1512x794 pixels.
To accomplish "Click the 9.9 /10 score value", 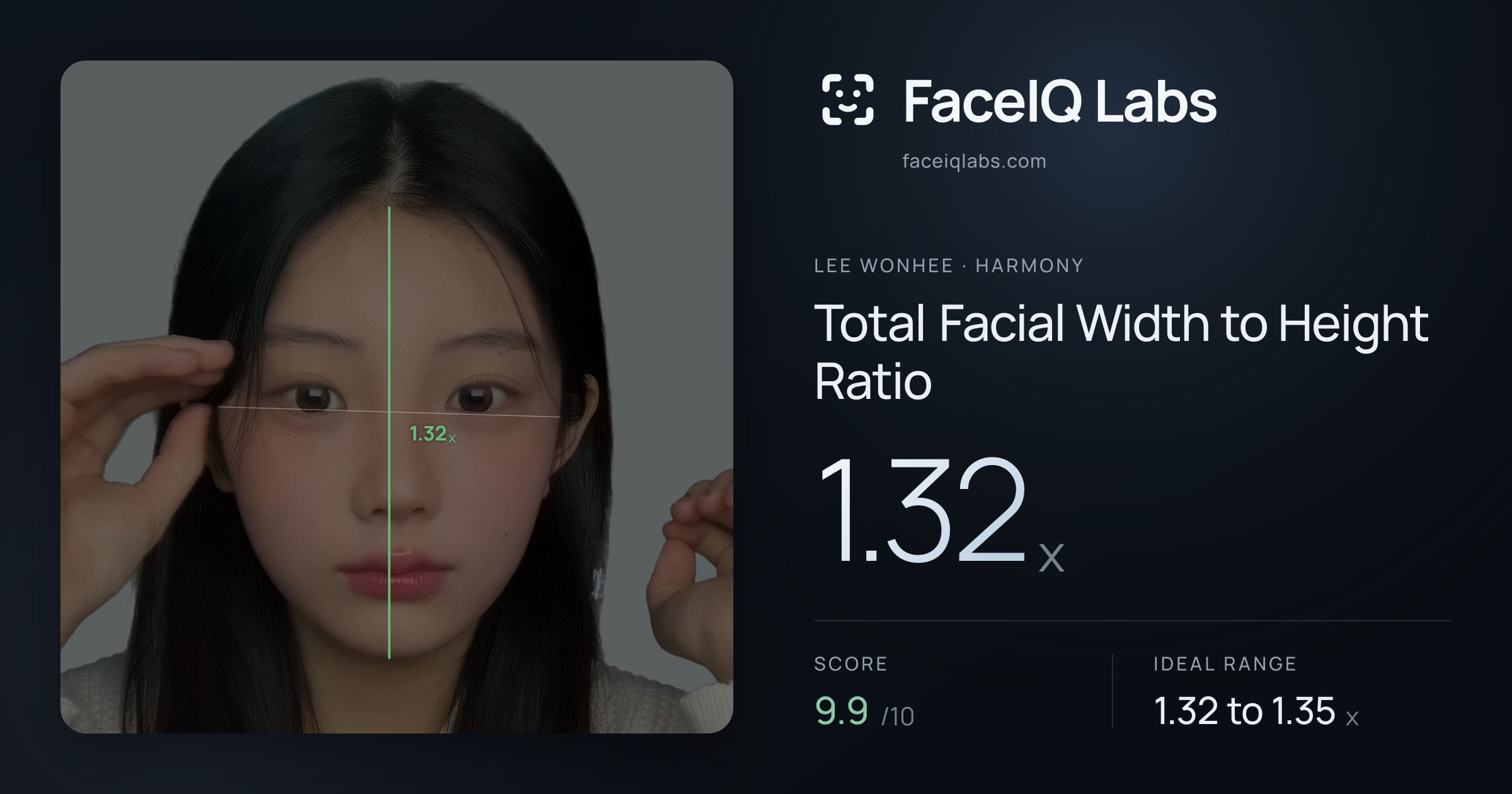I will 864,711.
